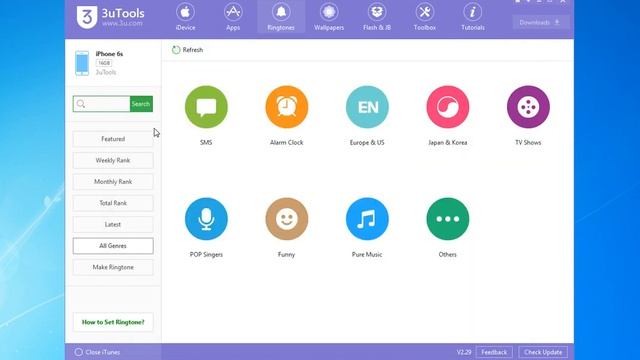Open the Flash & JB section
Screen dimensions: 640x360
pyautogui.click(x=377, y=17)
